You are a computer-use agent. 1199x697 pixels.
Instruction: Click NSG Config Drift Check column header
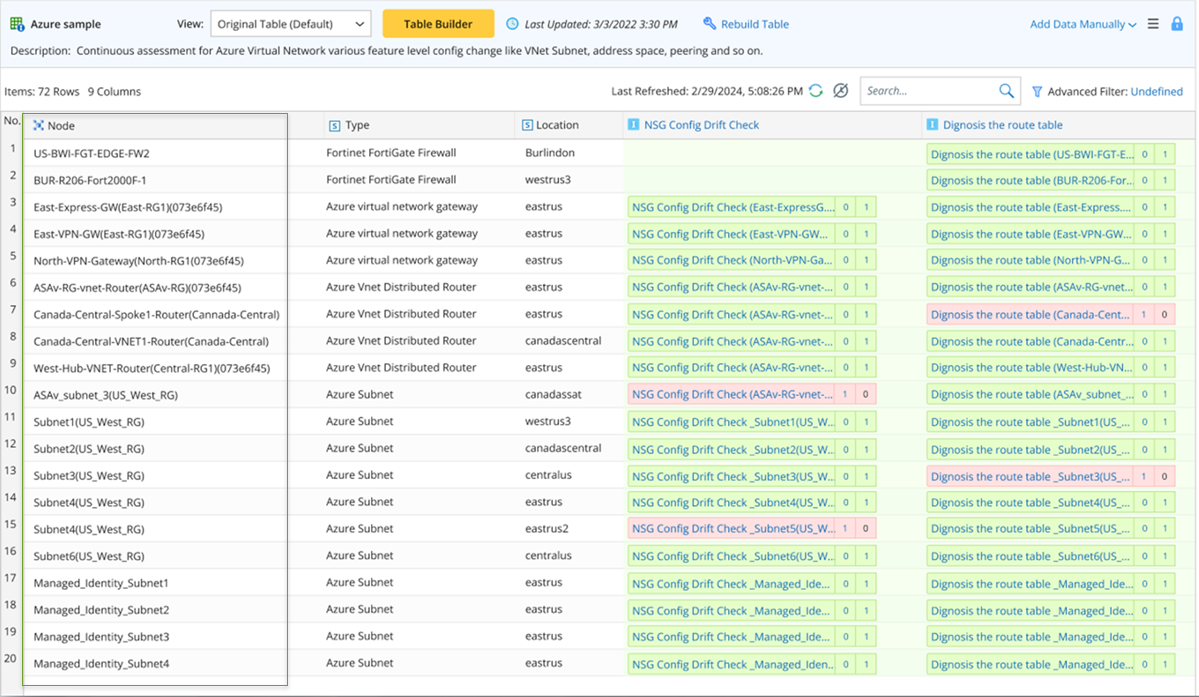(x=701, y=125)
